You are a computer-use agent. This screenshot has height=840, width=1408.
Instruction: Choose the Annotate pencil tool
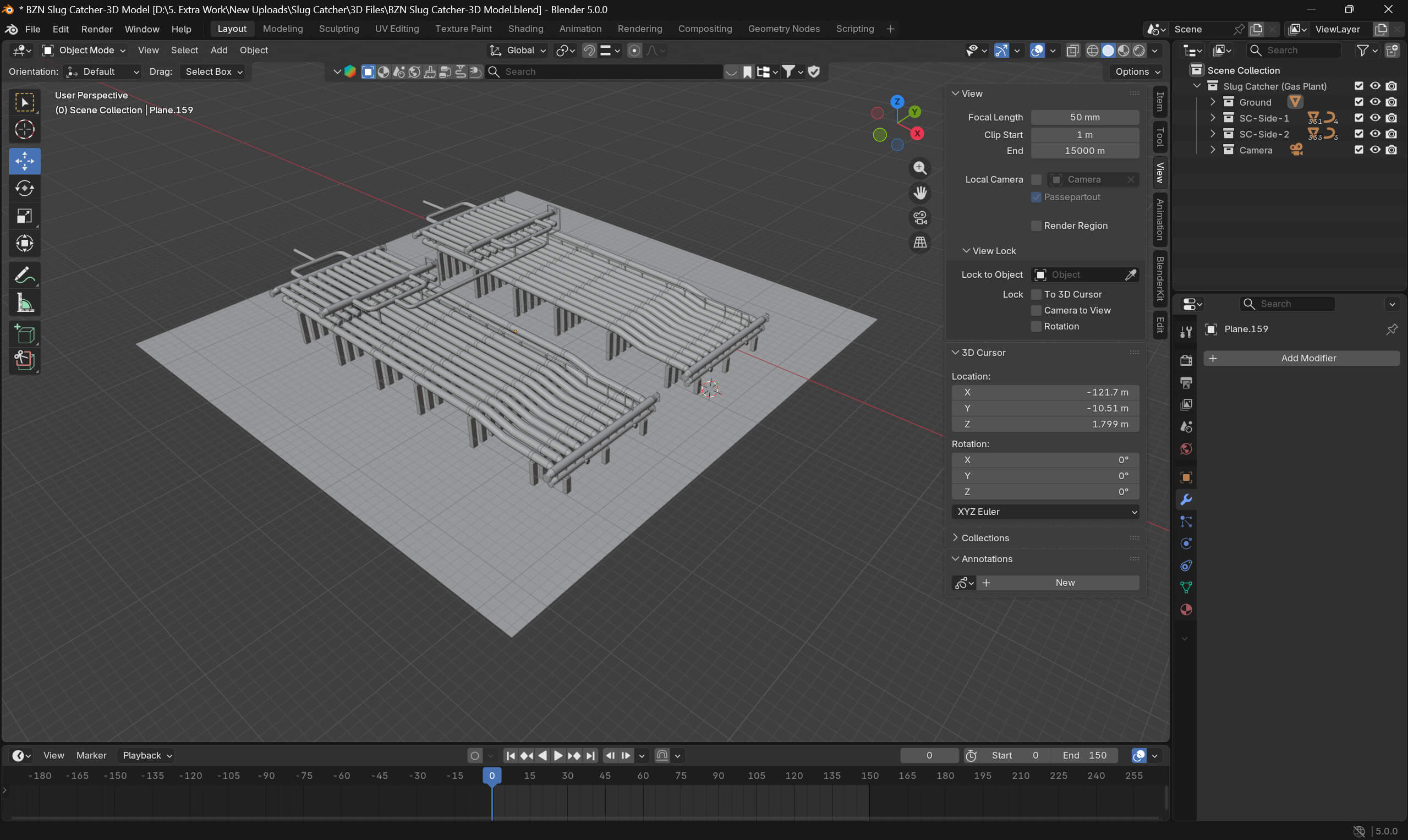point(24,276)
